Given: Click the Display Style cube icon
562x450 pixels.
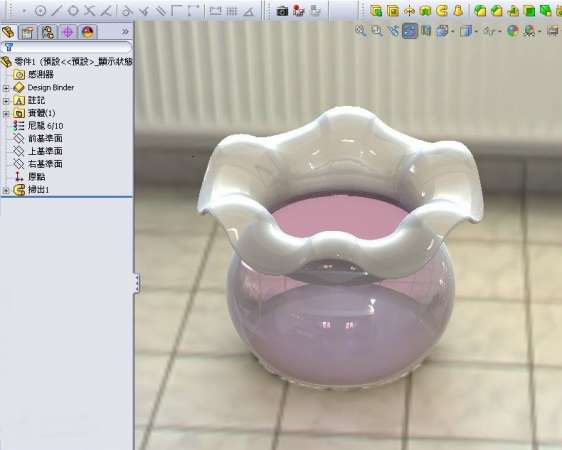Looking at the screenshot, I should 465,31.
